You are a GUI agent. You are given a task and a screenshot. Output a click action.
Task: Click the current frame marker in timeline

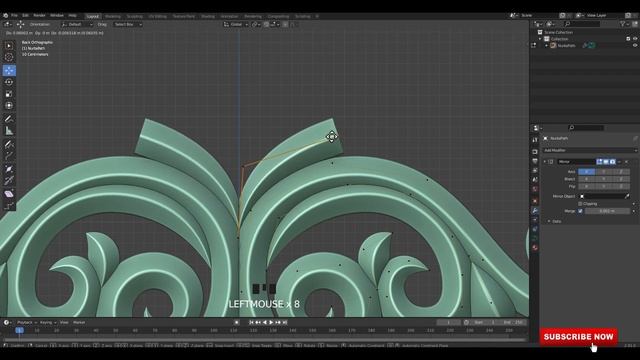tap(19, 330)
